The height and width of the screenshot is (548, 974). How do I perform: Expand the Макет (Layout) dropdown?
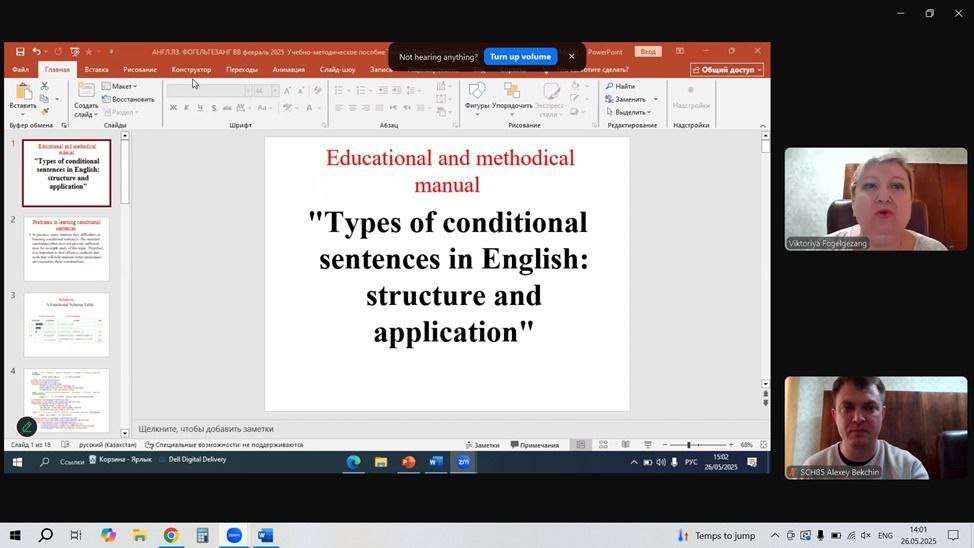tap(124, 86)
